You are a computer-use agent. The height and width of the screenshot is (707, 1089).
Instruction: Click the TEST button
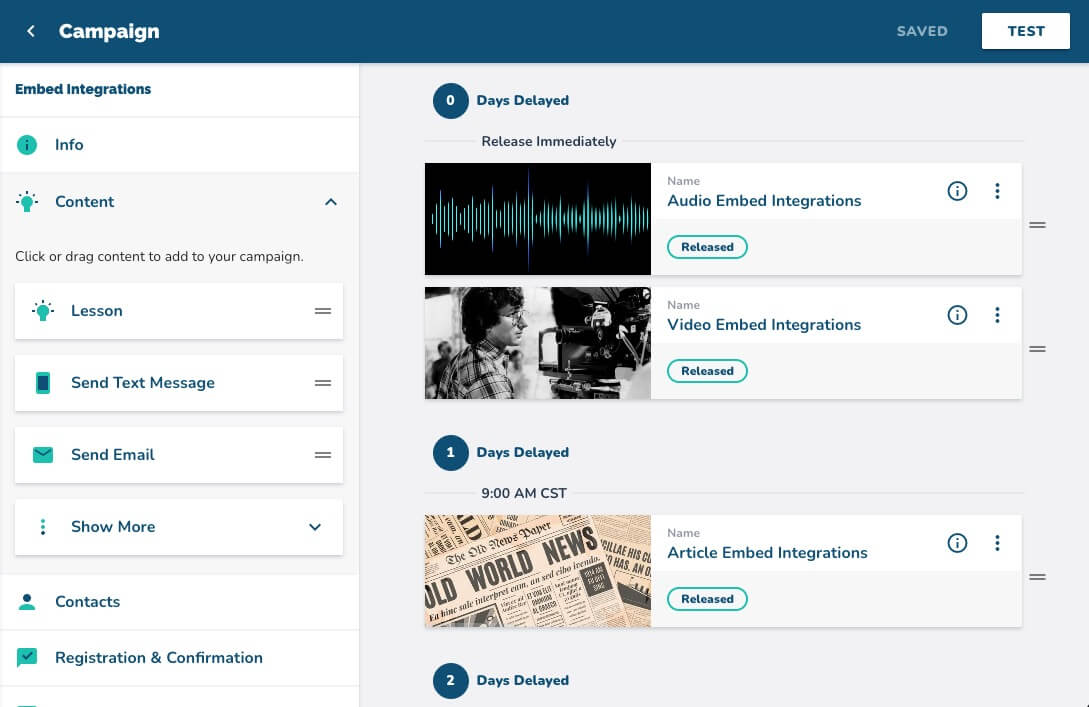click(1025, 31)
